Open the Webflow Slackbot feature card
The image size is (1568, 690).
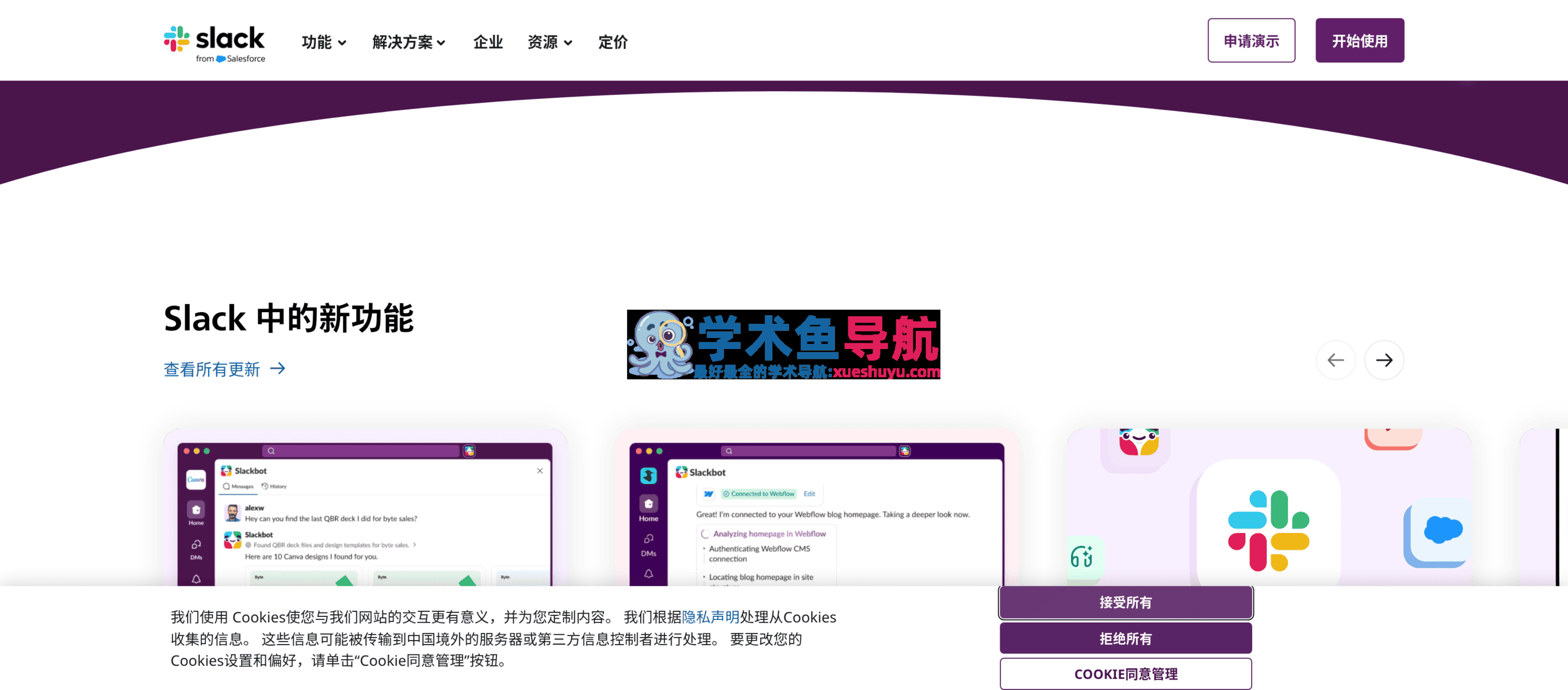tap(817, 508)
